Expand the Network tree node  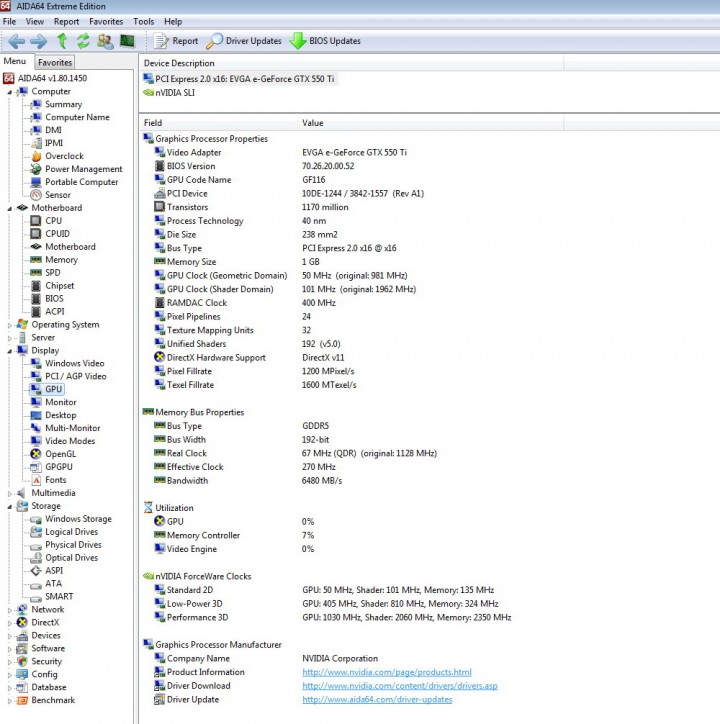pos(10,609)
